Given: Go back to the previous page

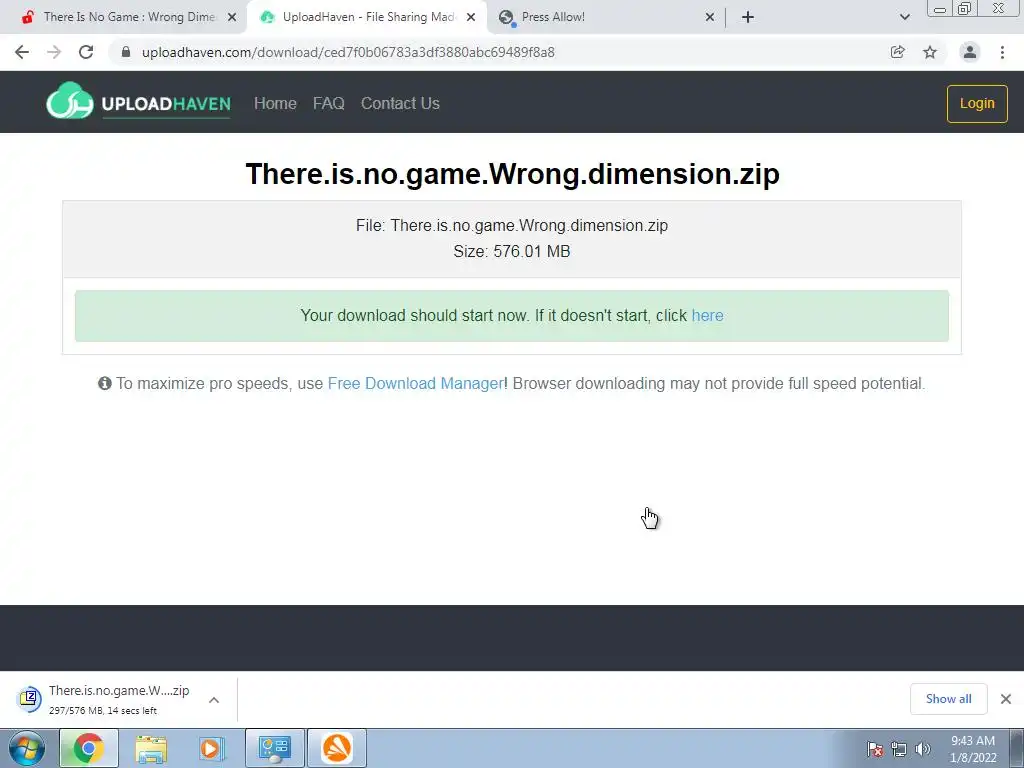Looking at the screenshot, I should click(22, 52).
